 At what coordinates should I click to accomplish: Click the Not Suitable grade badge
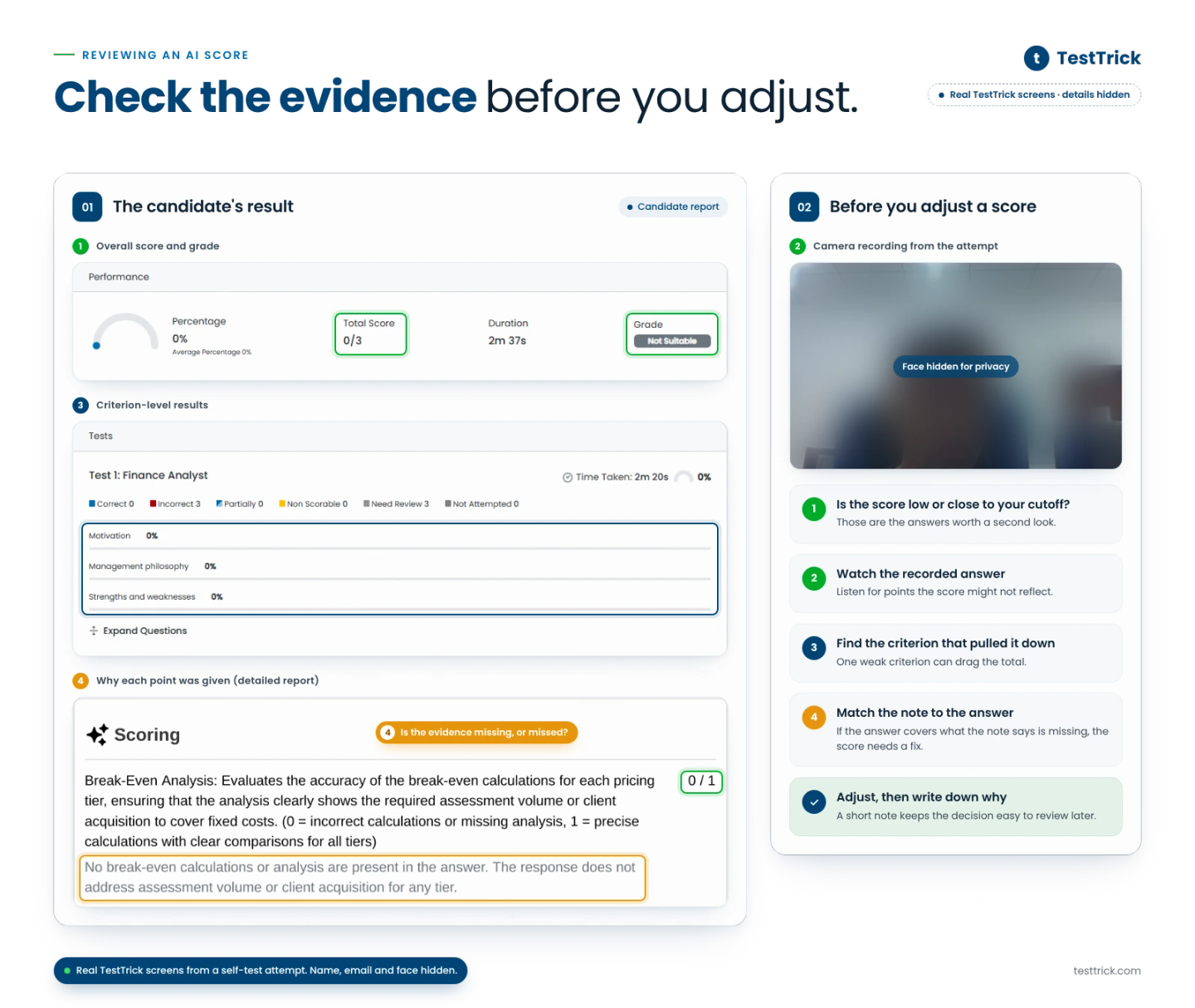pos(672,341)
